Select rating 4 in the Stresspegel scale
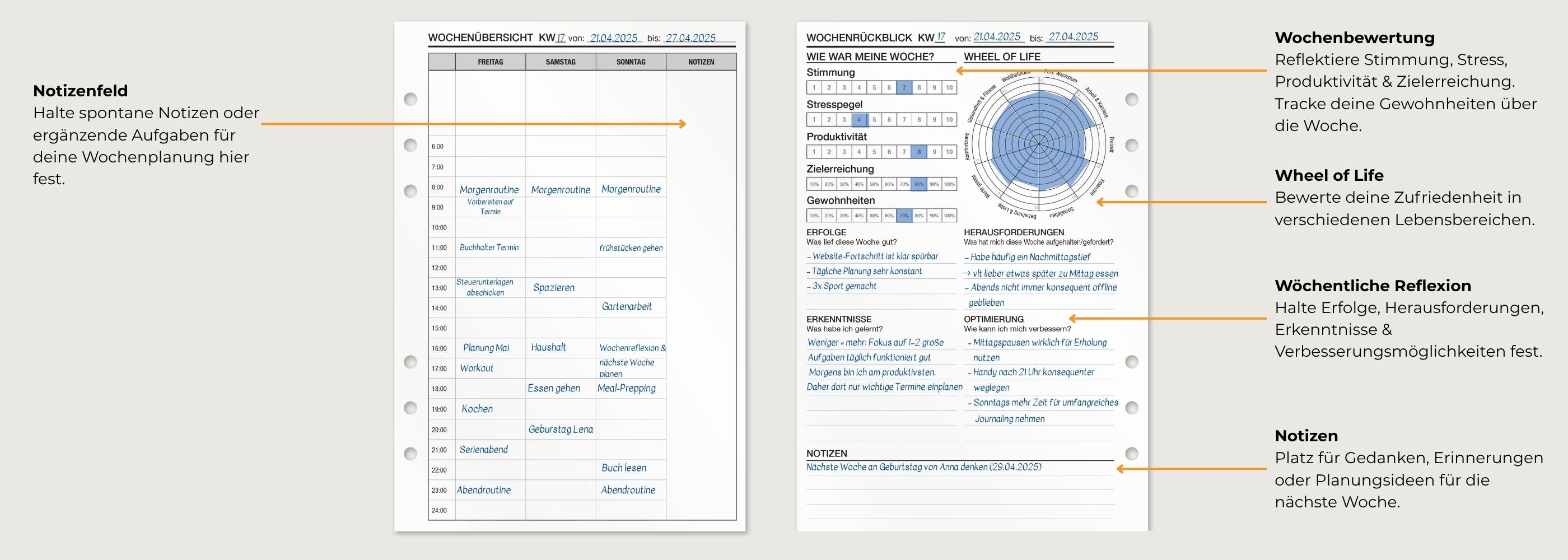This screenshot has width=1568, height=560. click(x=859, y=120)
